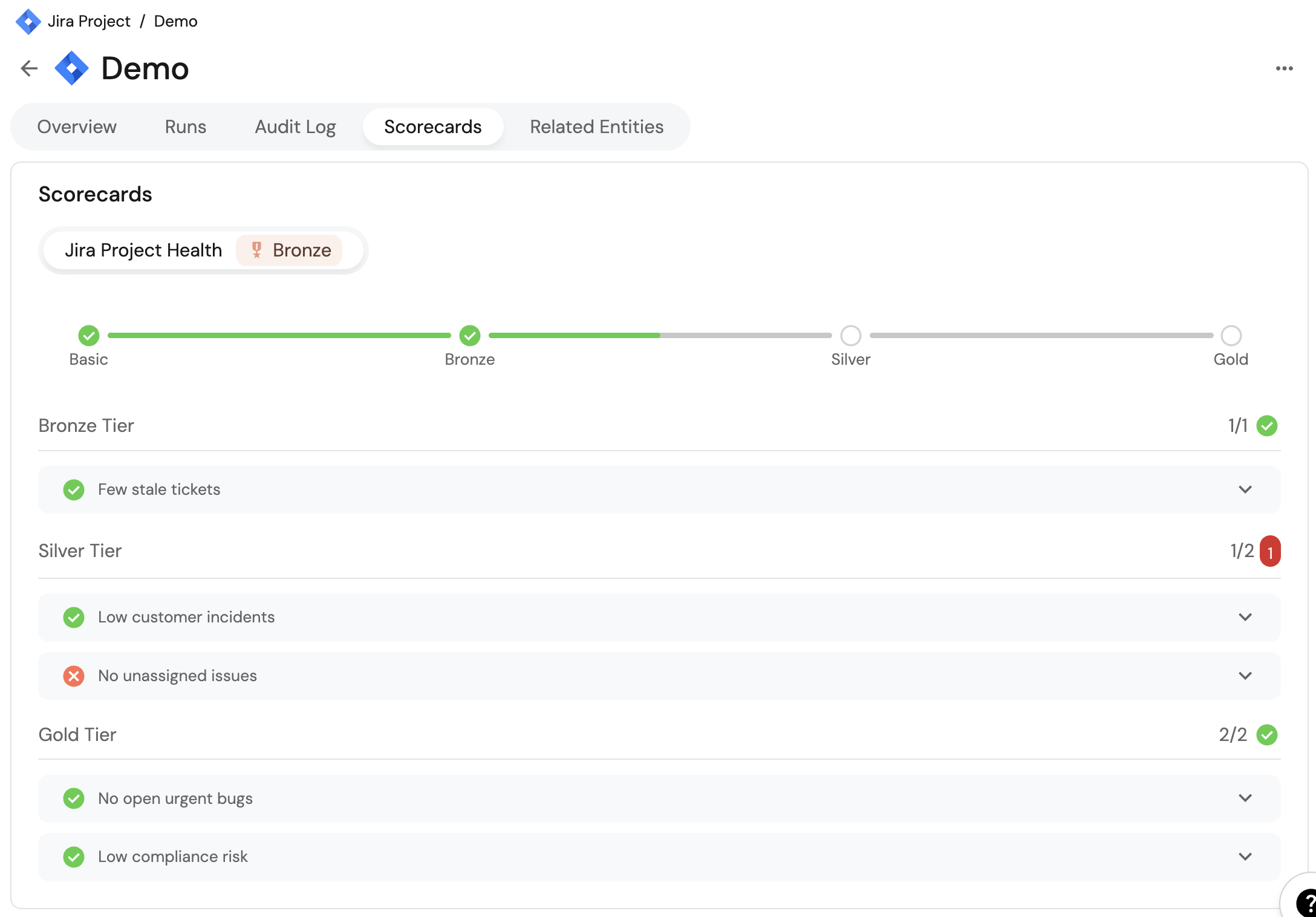Switch to the Audit Log tab
The width and height of the screenshot is (1316, 917).
[295, 126]
